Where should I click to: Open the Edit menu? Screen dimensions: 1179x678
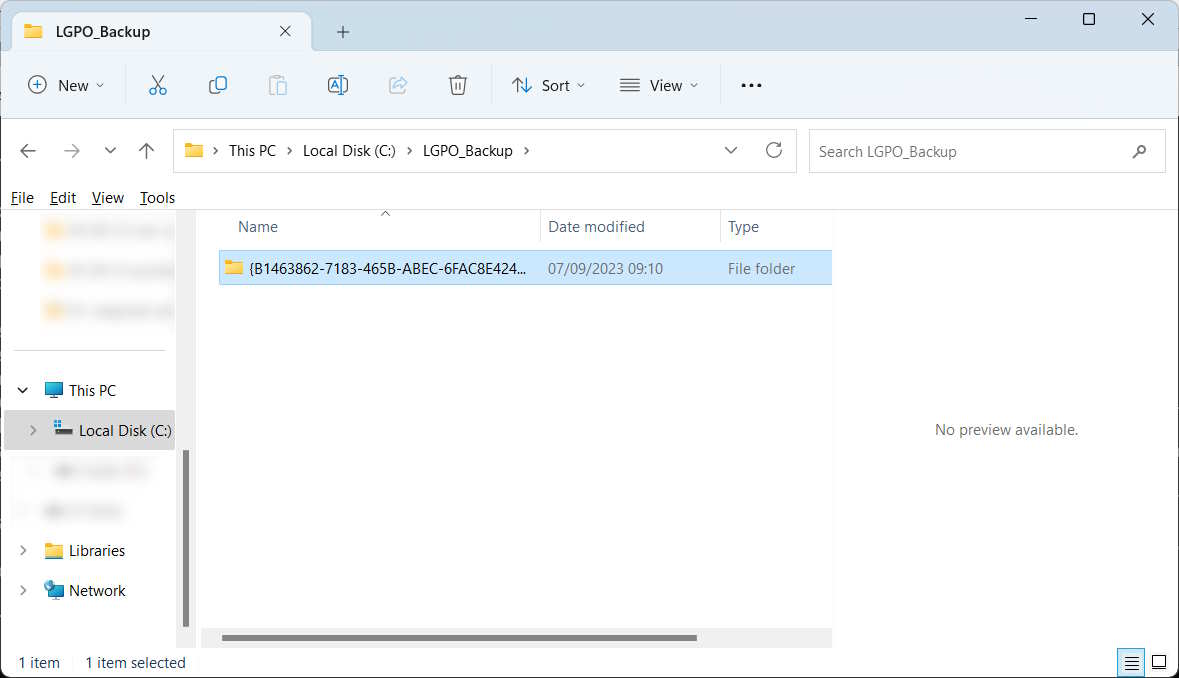click(x=62, y=197)
